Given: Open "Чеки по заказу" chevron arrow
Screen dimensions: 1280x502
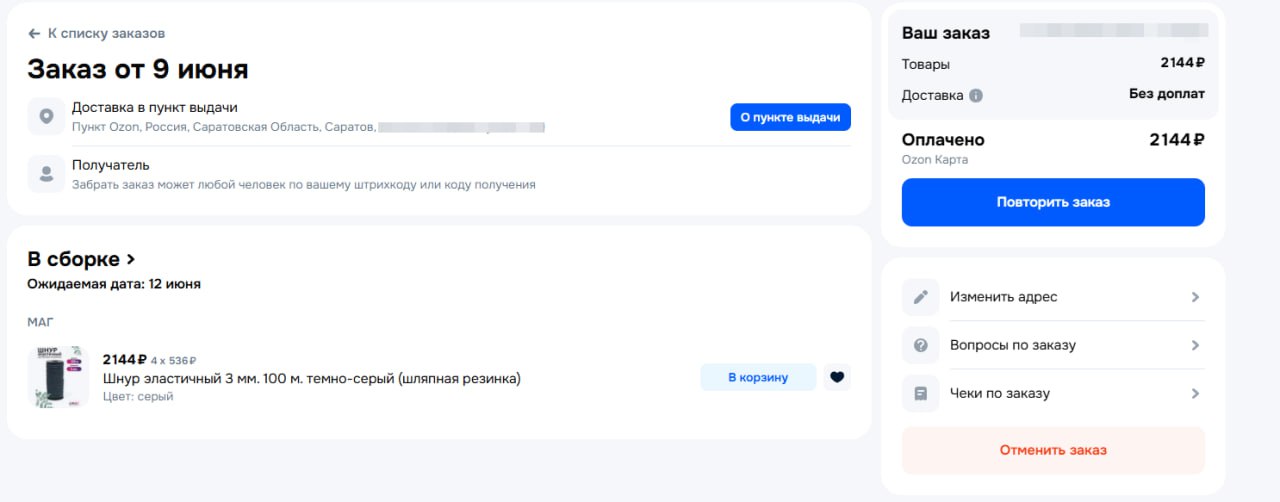Looking at the screenshot, I should (1195, 393).
